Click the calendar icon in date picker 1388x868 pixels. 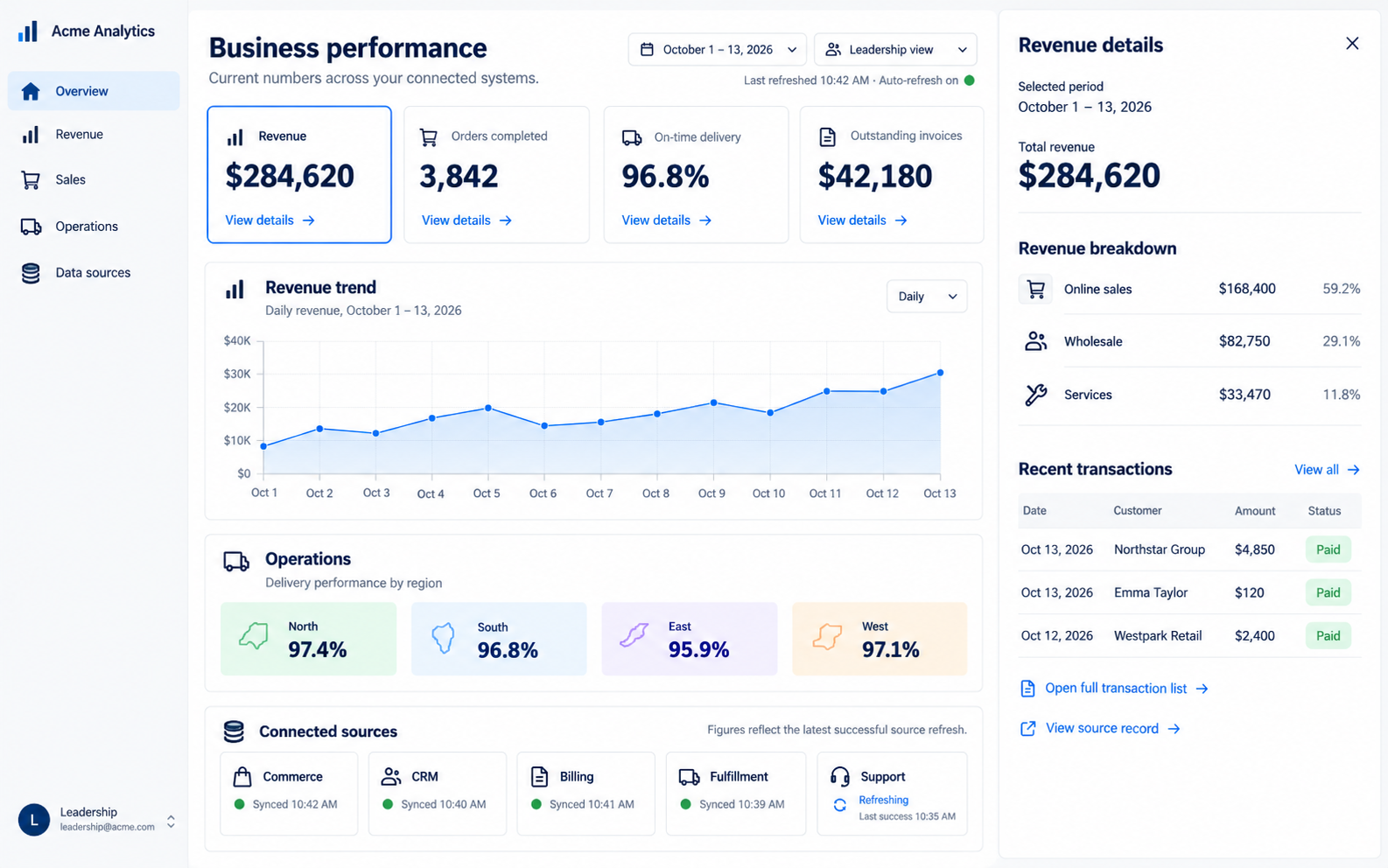[x=647, y=50]
